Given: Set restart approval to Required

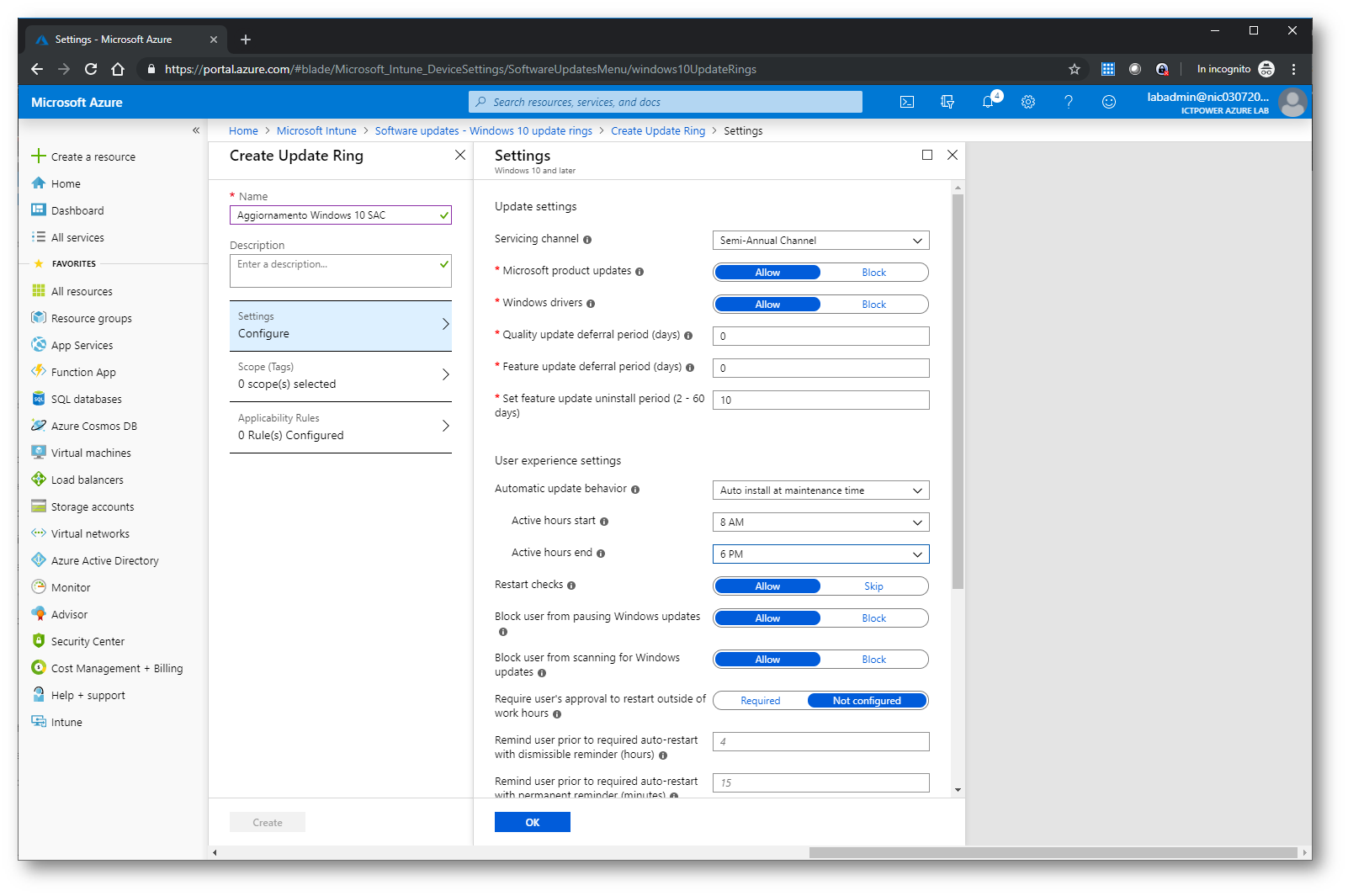Looking at the screenshot, I should pyautogui.click(x=761, y=701).
